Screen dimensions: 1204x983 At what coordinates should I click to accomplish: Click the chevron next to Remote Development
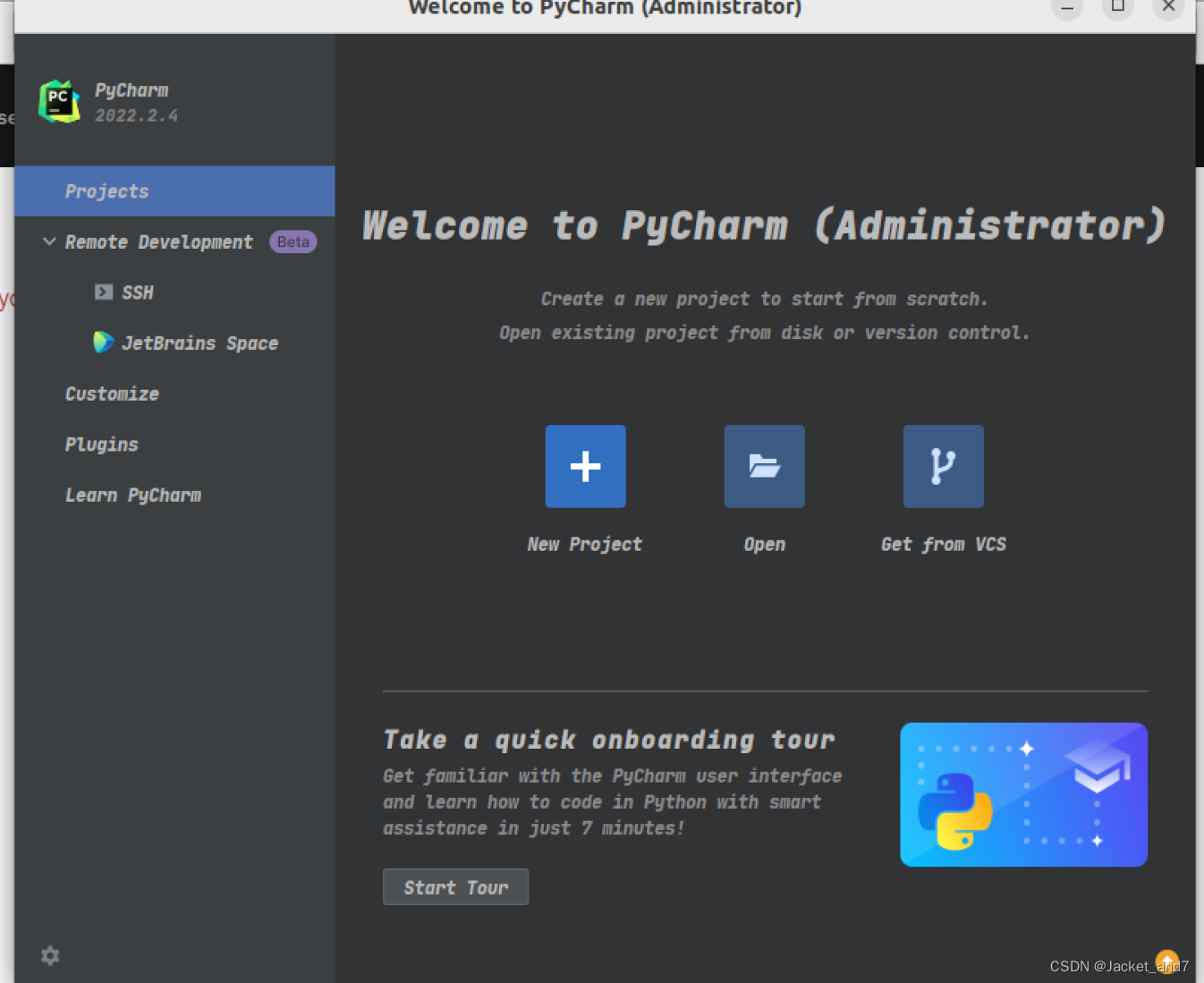49,242
